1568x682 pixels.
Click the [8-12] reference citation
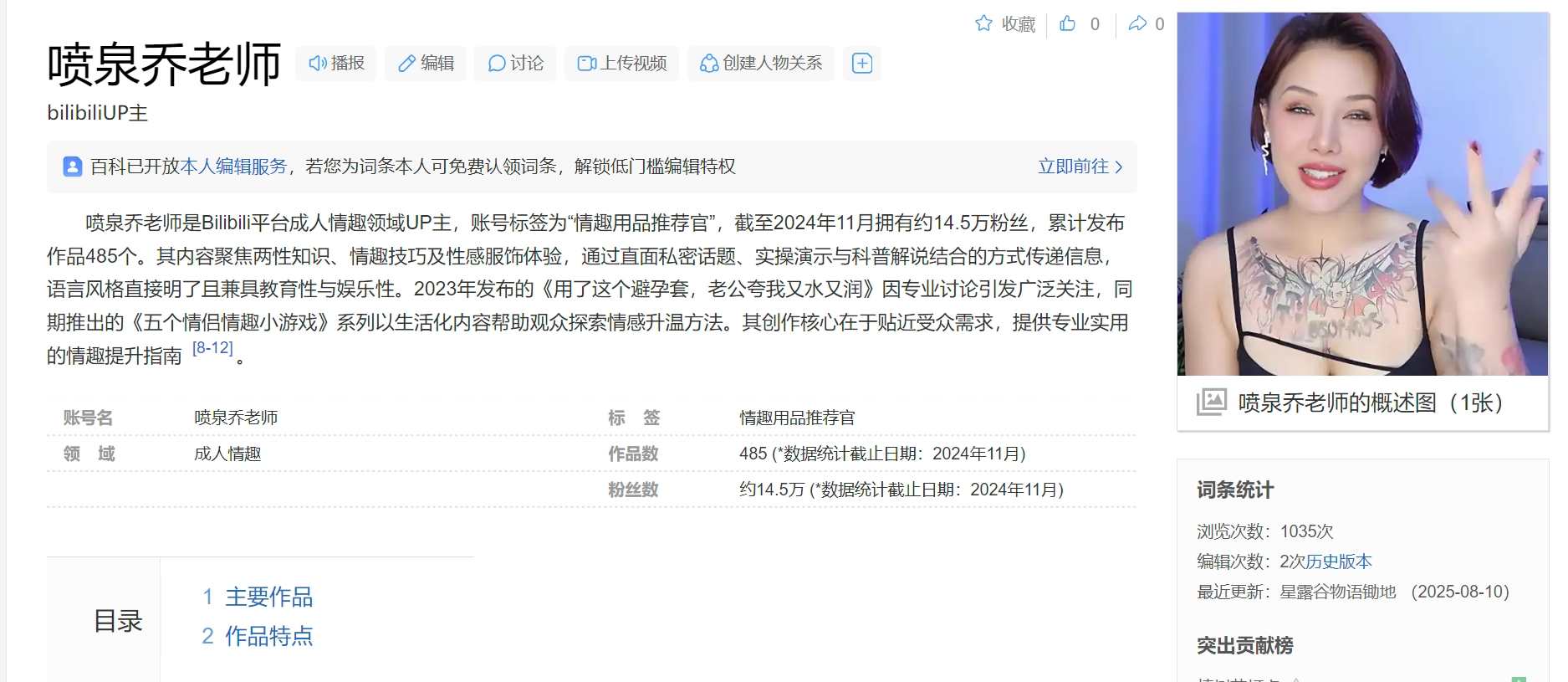click(x=212, y=348)
